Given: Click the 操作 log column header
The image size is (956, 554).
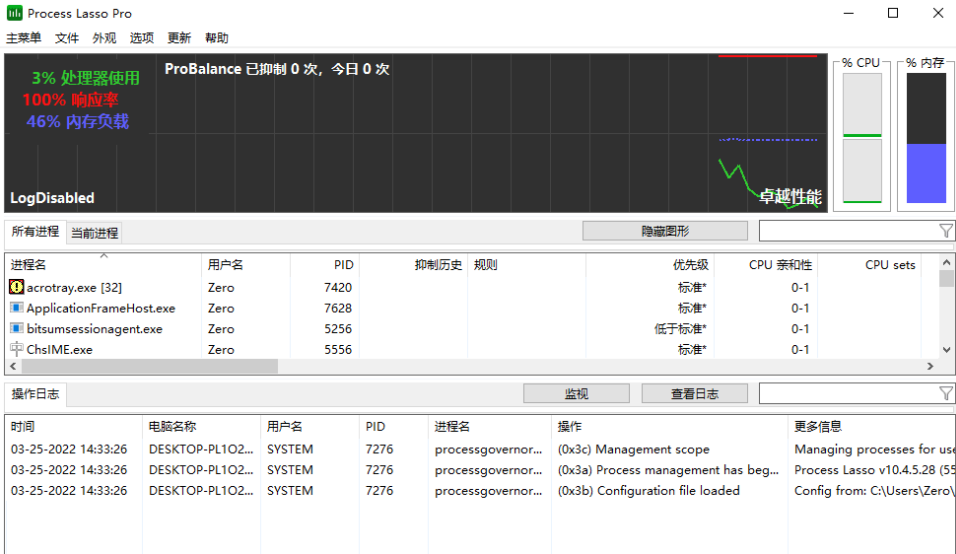Looking at the screenshot, I should pos(669,427).
